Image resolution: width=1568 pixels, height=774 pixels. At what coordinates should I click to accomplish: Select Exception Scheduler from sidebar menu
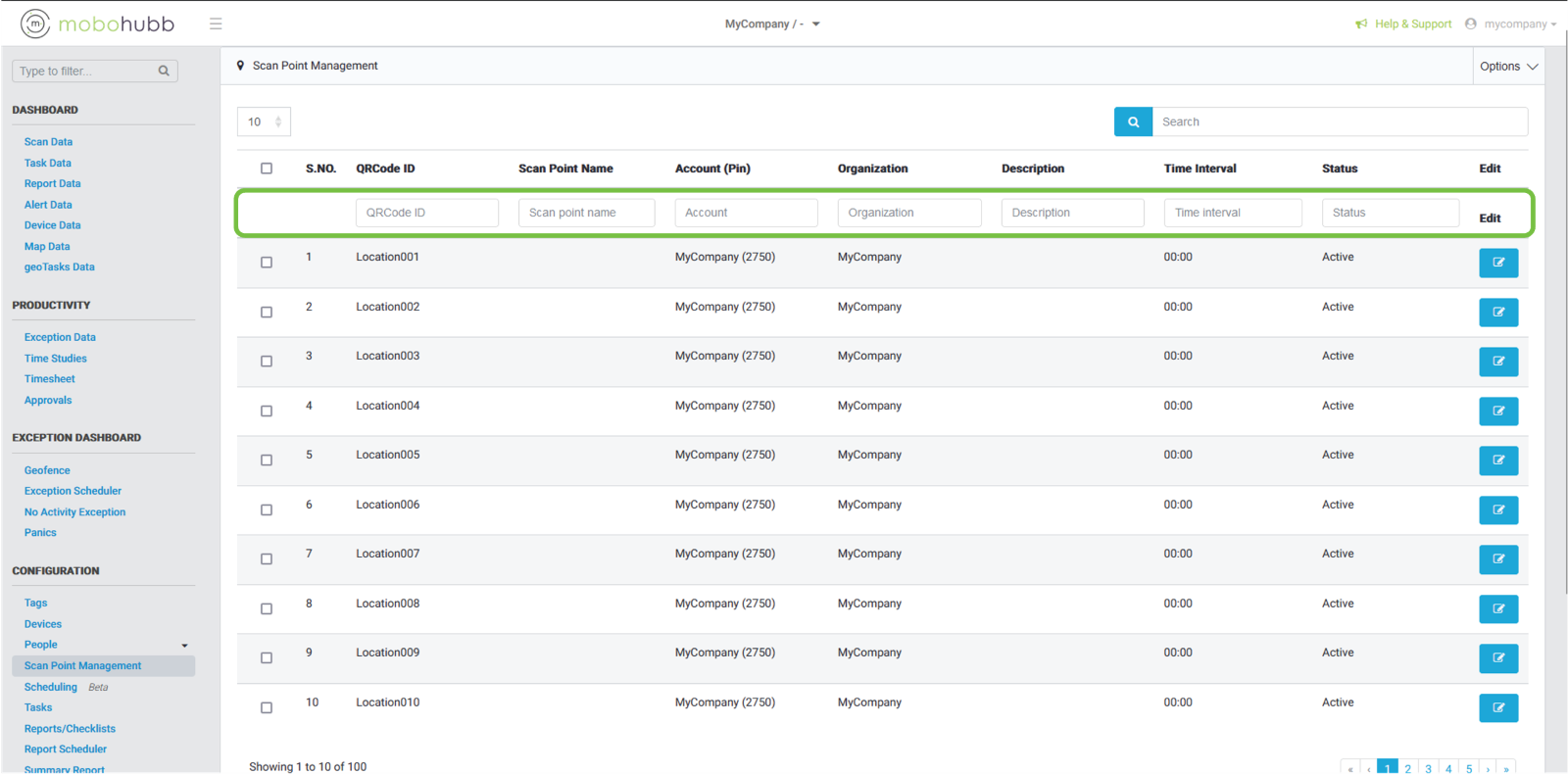pyautogui.click(x=73, y=491)
